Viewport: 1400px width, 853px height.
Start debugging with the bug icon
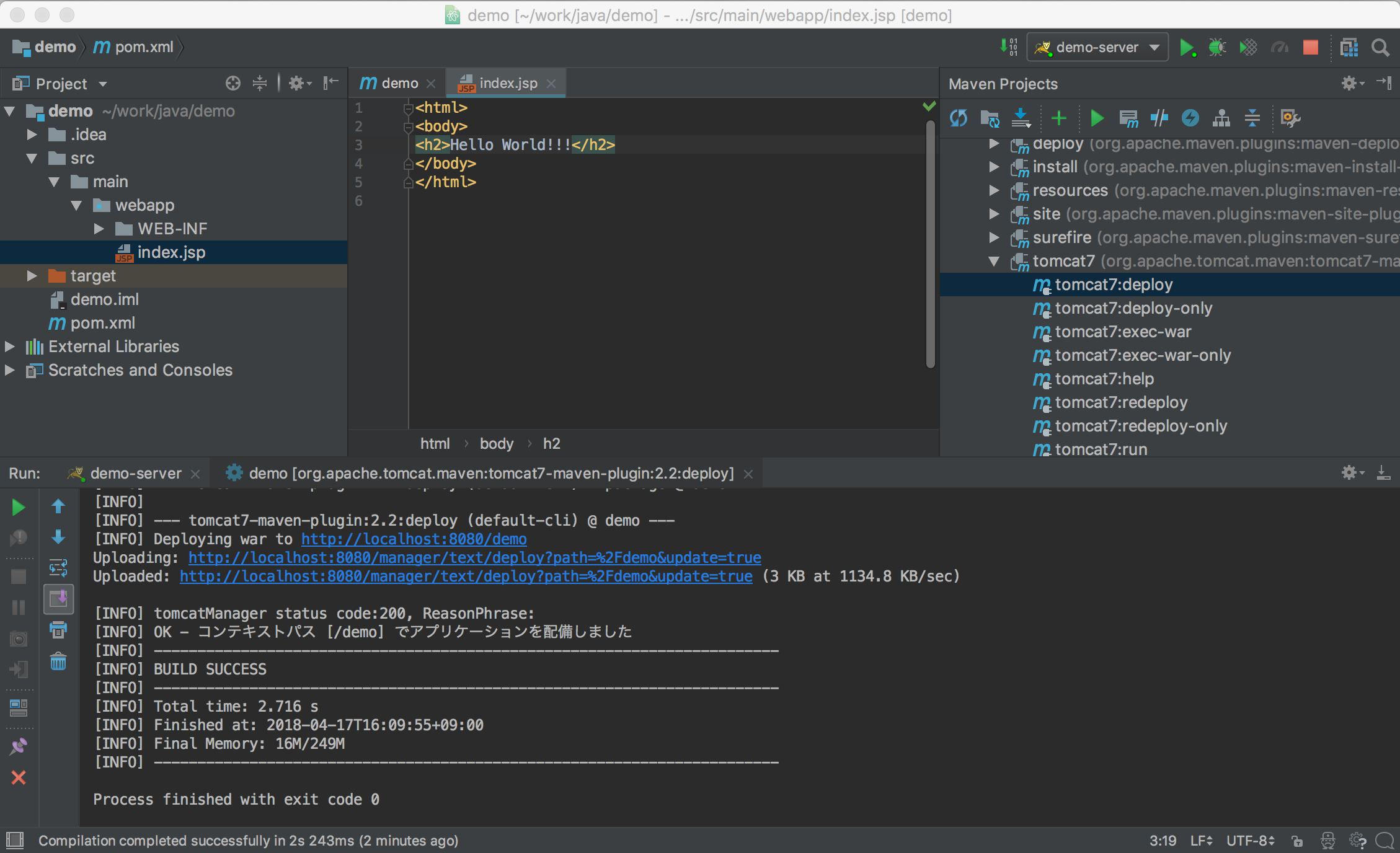1216,47
